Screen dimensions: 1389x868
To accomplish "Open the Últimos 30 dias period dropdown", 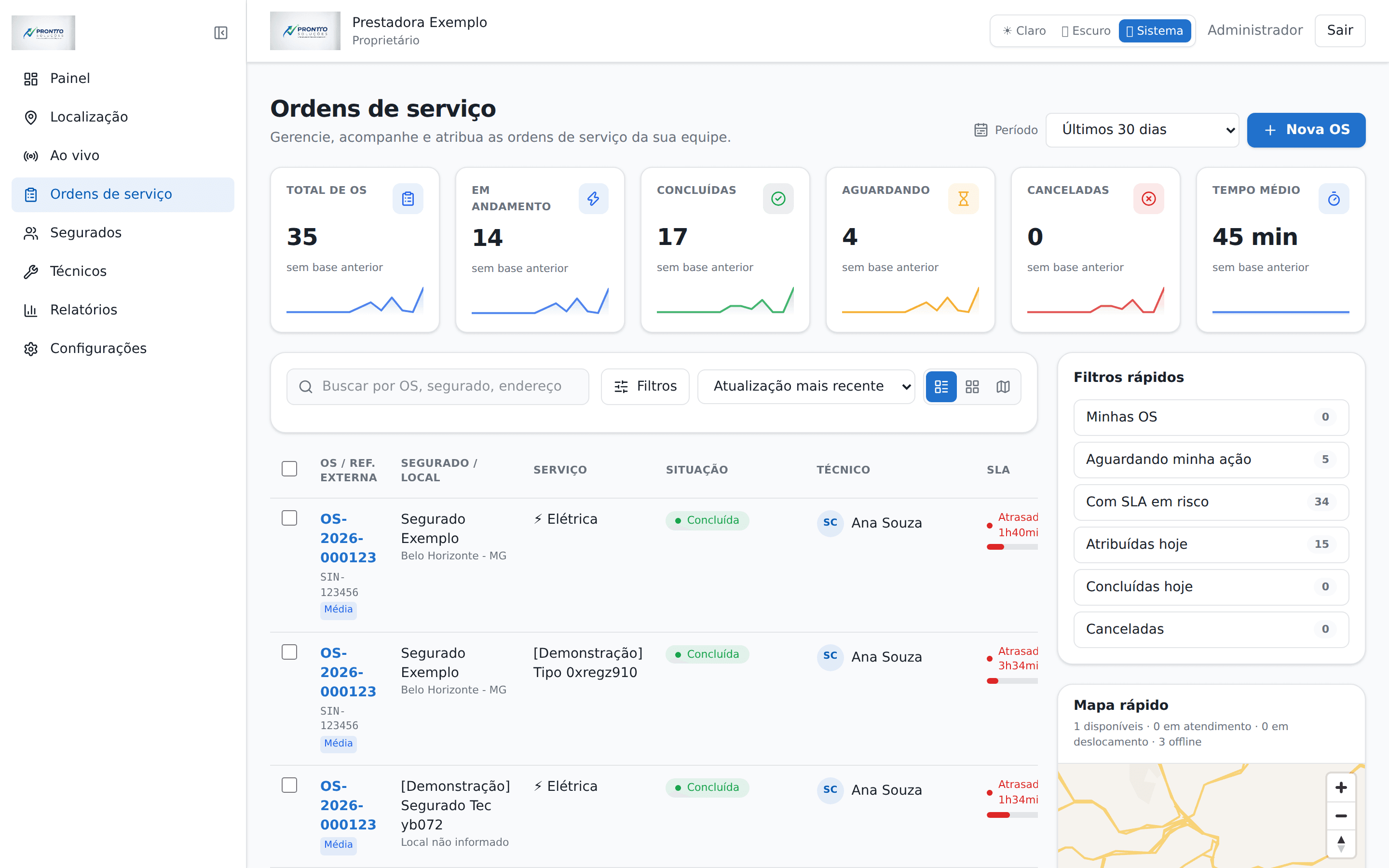I will pos(1142,130).
